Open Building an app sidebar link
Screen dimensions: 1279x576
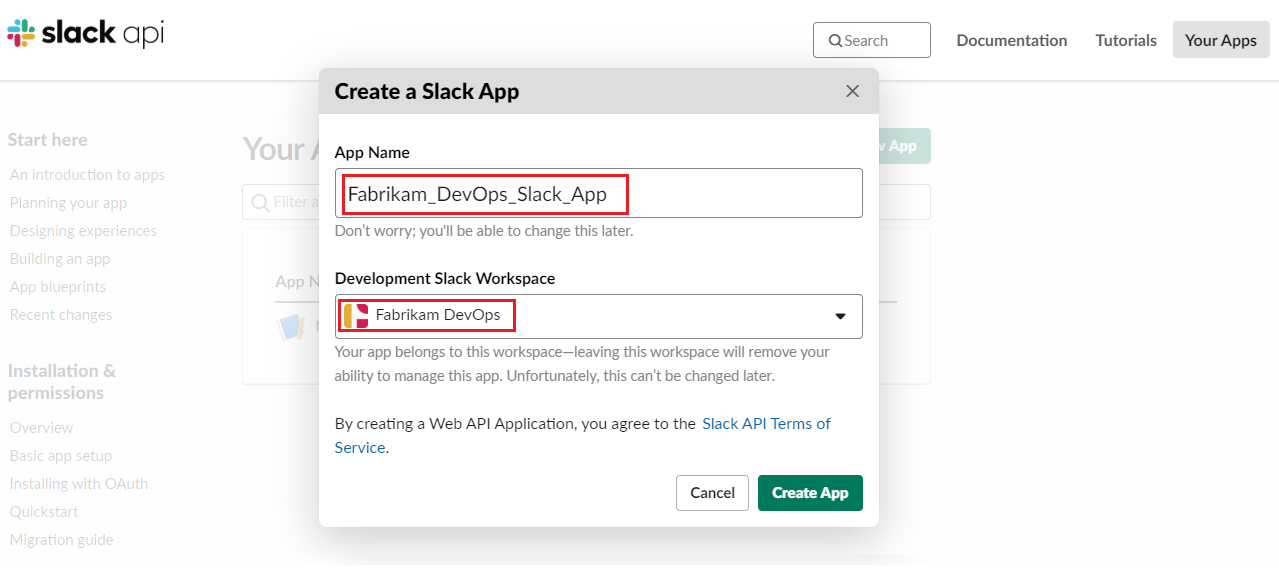tap(60, 259)
